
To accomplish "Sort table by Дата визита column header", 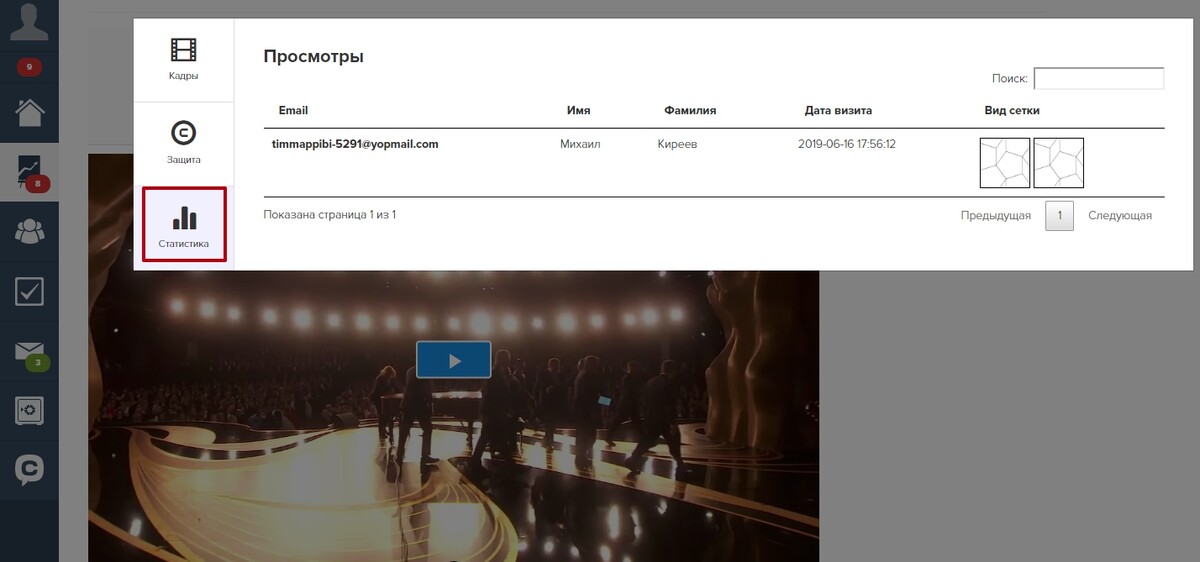I will [838, 110].
